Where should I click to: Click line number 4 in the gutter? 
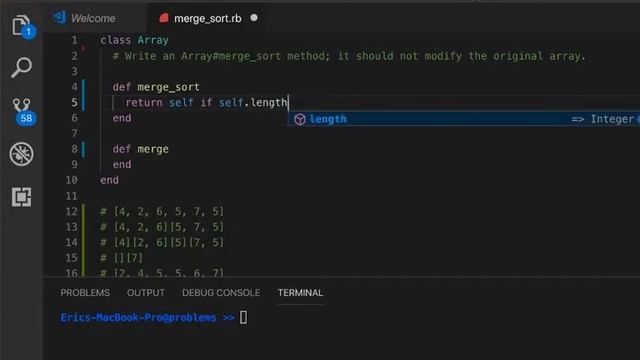coord(74,87)
